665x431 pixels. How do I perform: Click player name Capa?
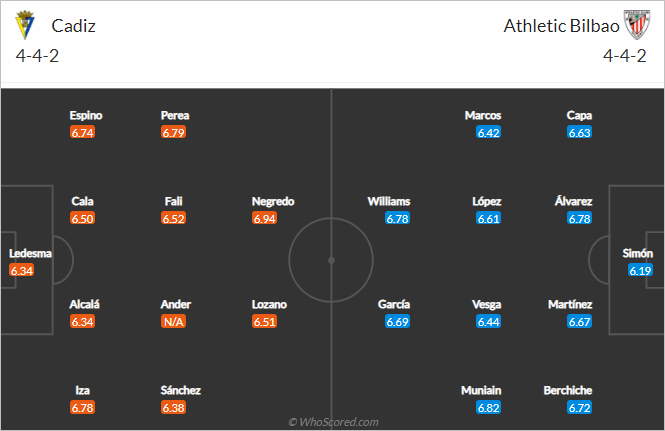click(x=580, y=115)
